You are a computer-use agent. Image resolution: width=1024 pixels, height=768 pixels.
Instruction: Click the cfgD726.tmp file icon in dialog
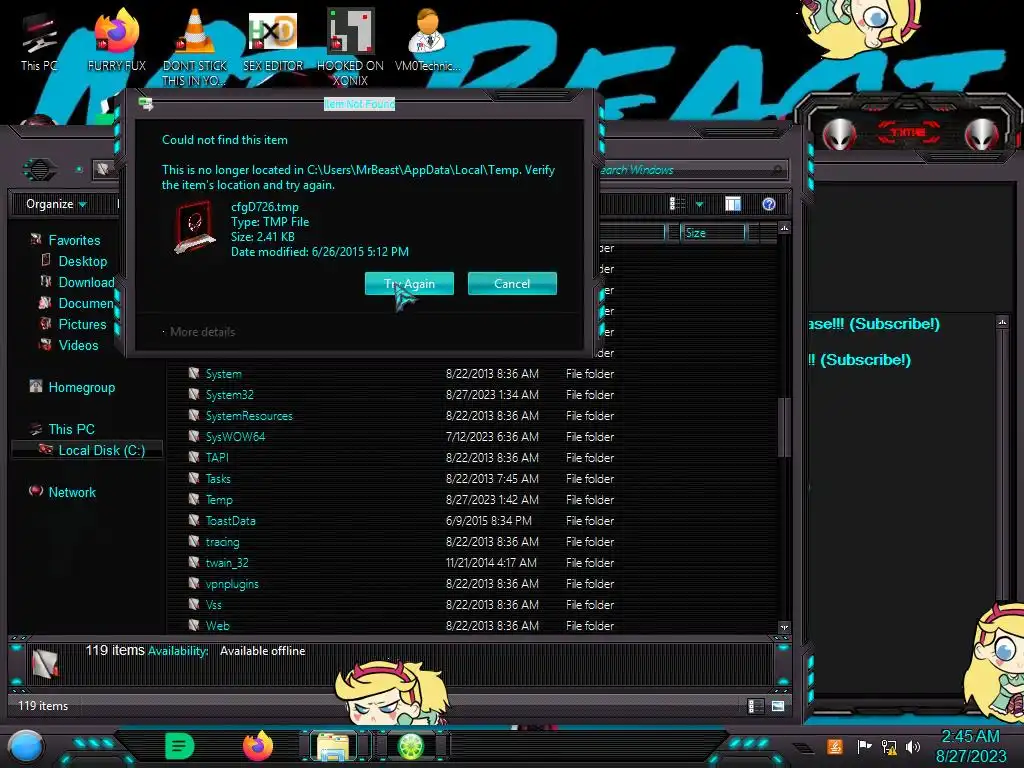195,227
